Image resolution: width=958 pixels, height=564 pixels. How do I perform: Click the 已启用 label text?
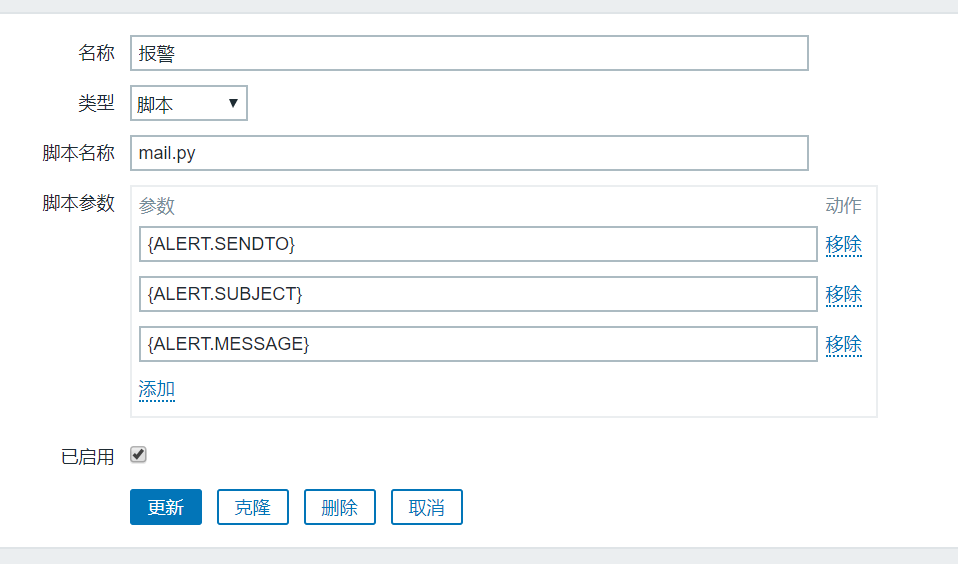(x=88, y=457)
